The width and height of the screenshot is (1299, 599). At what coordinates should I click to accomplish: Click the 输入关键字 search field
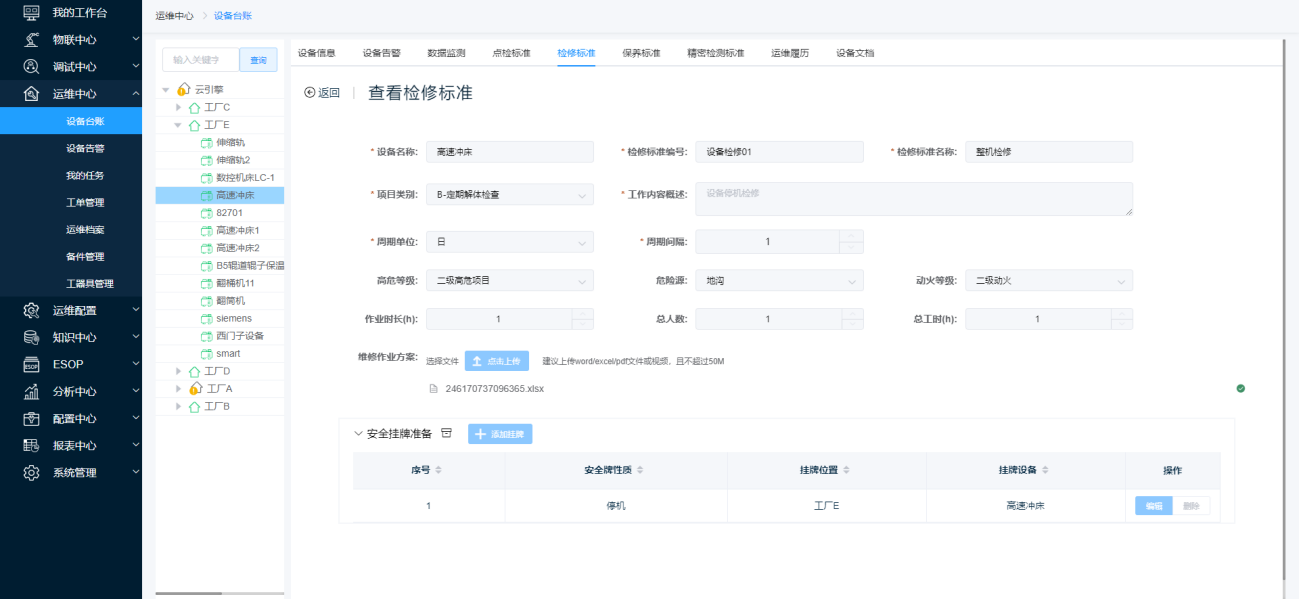point(201,60)
